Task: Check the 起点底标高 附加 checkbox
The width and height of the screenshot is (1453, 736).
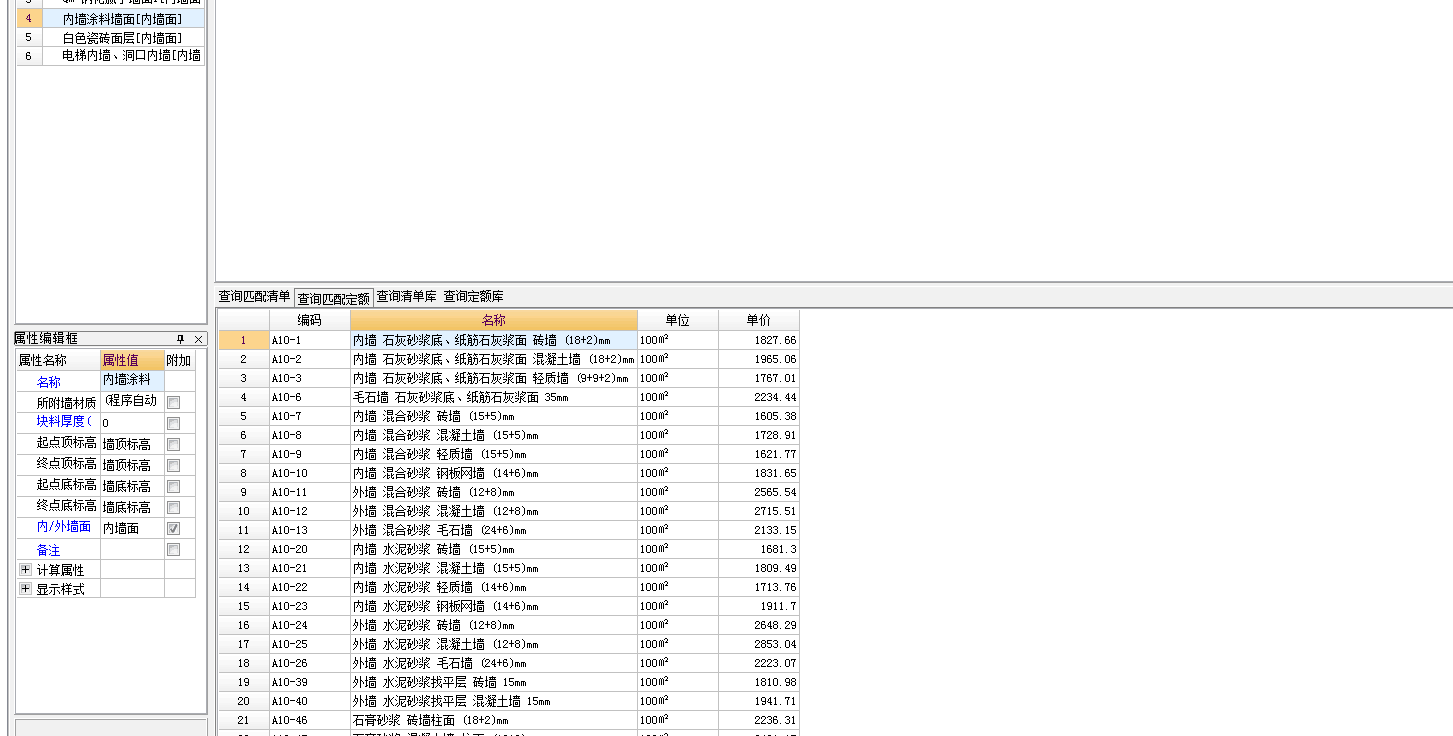Action: pyautogui.click(x=174, y=486)
